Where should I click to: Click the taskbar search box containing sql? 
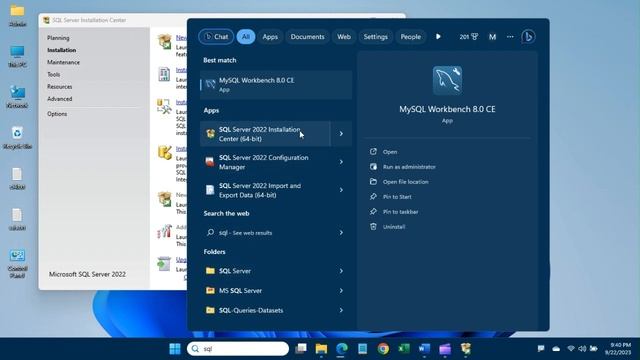(238, 349)
